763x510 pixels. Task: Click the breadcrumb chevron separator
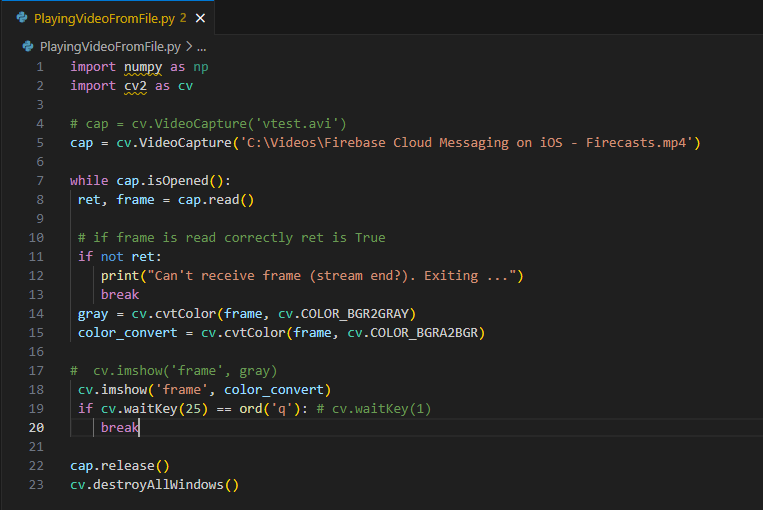pyautogui.click(x=189, y=46)
